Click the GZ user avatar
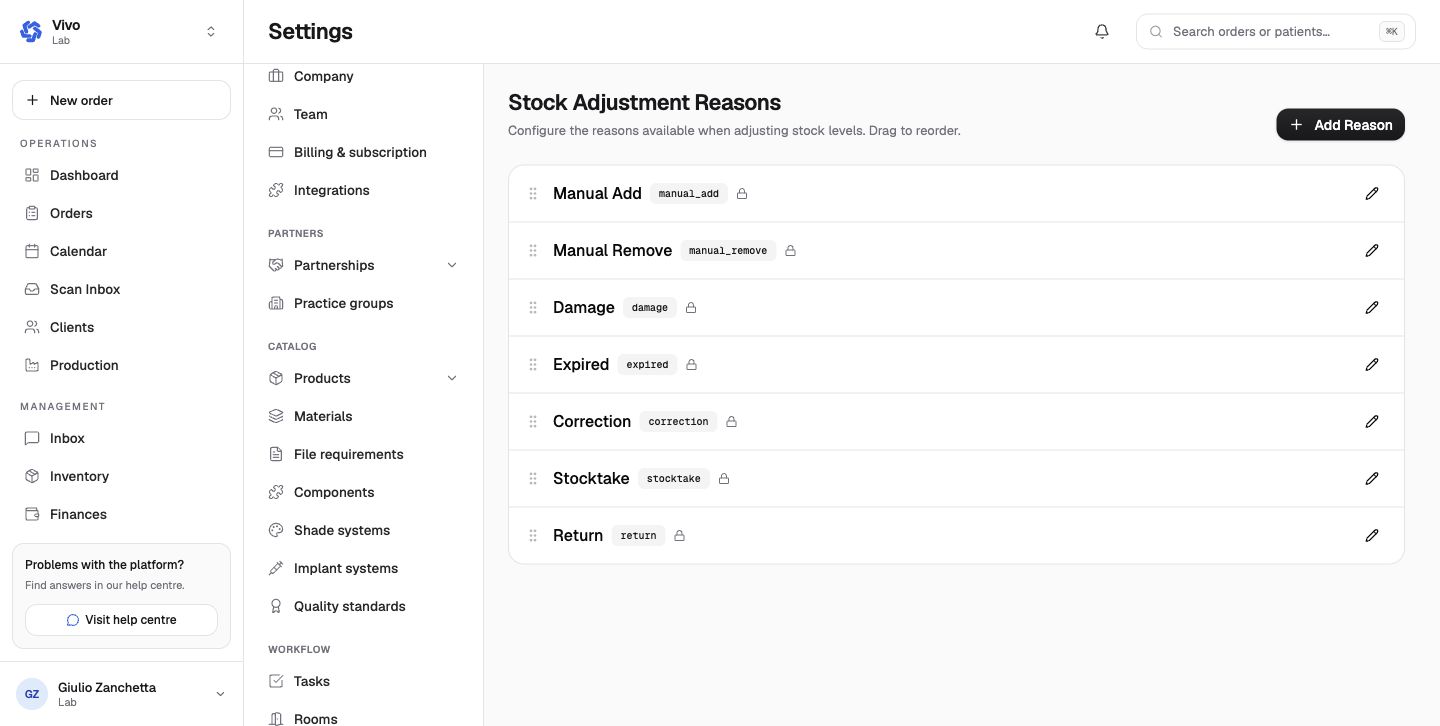The image size is (1440, 726). point(32,694)
